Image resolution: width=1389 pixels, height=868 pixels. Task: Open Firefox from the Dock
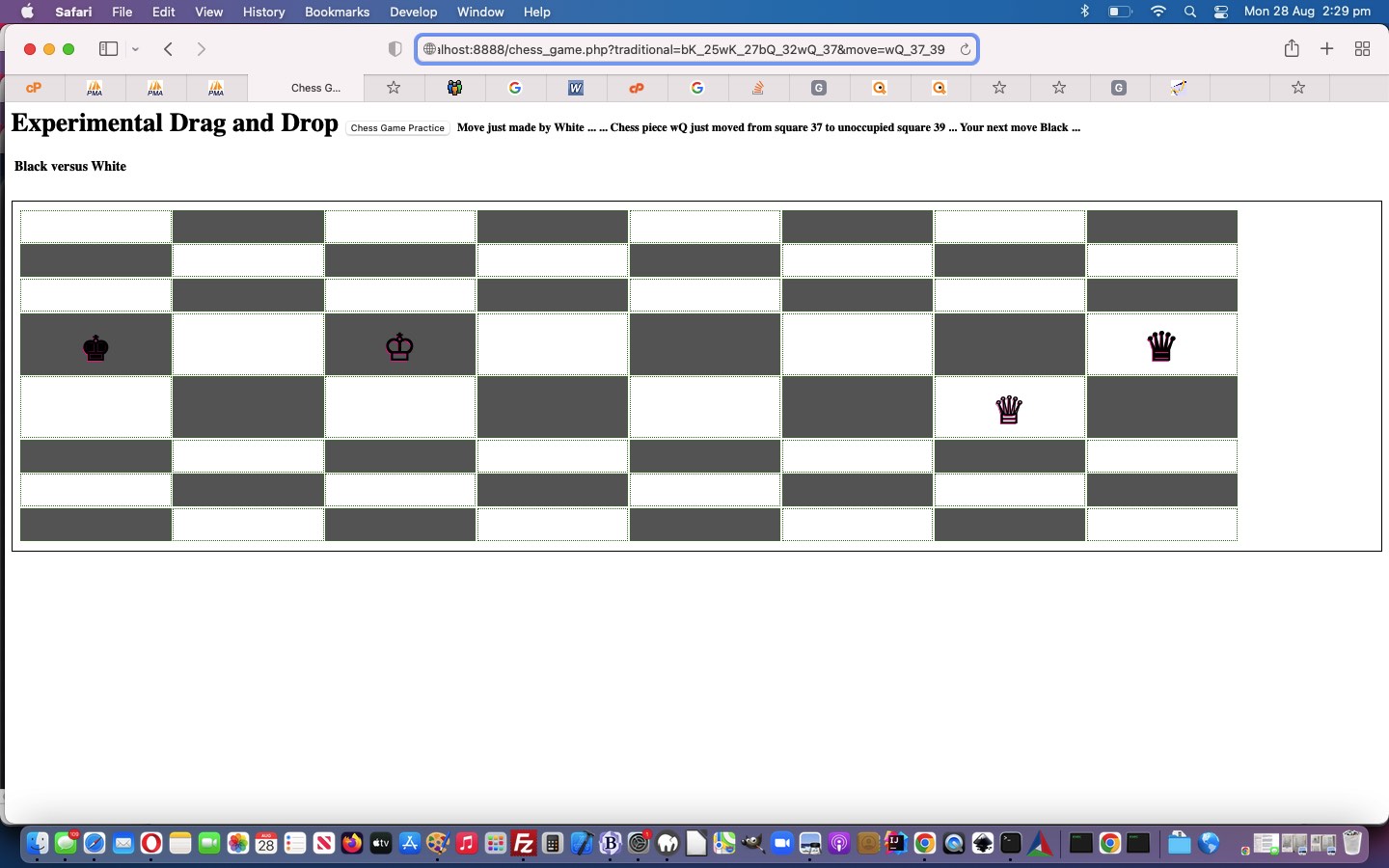pos(352,844)
